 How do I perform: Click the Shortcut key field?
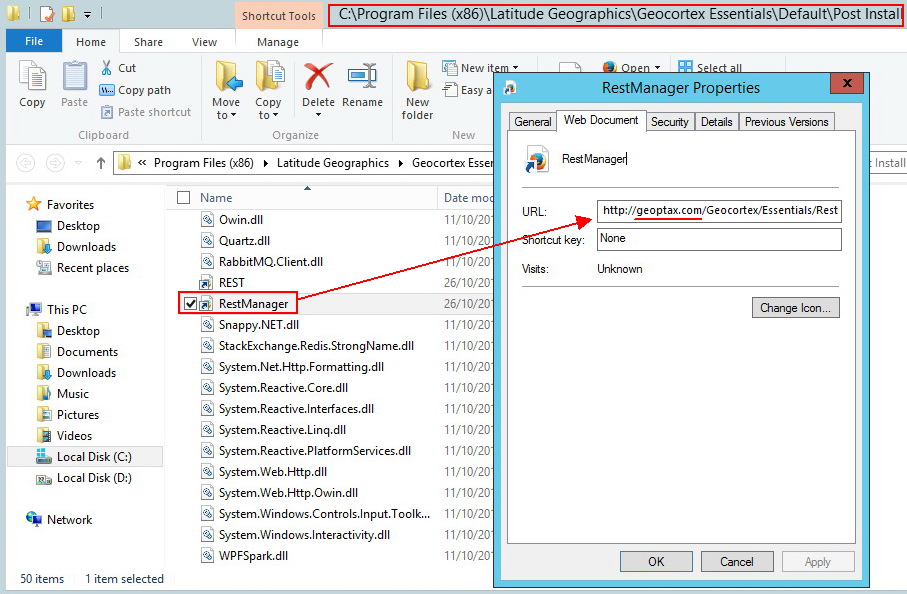click(x=719, y=239)
